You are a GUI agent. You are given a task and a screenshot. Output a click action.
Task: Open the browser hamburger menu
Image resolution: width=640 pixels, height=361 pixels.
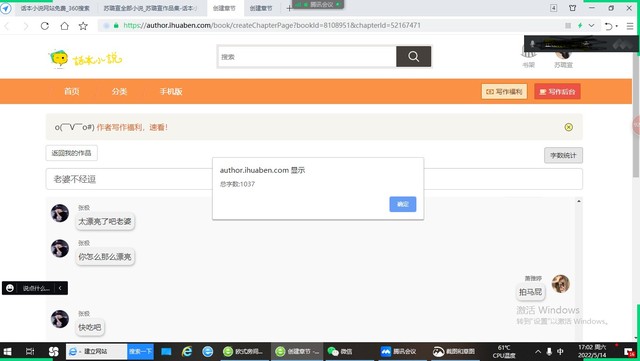(630, 26)
